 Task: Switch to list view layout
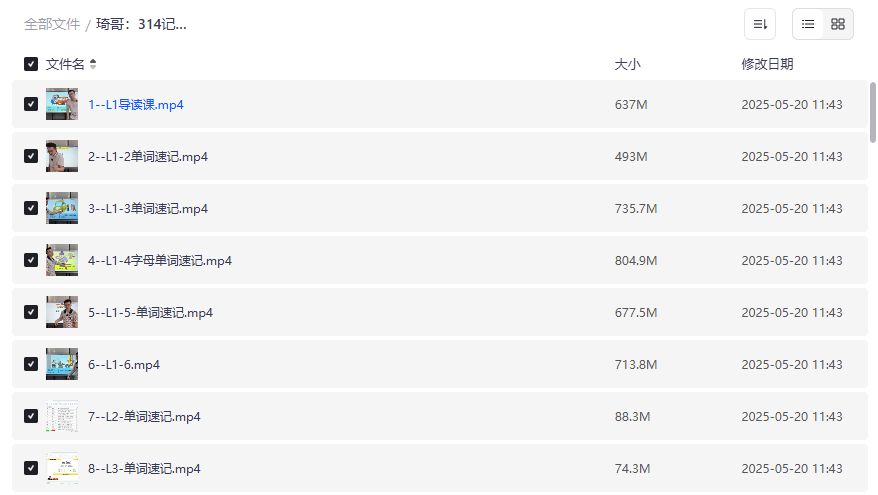[x=808, y=24]
